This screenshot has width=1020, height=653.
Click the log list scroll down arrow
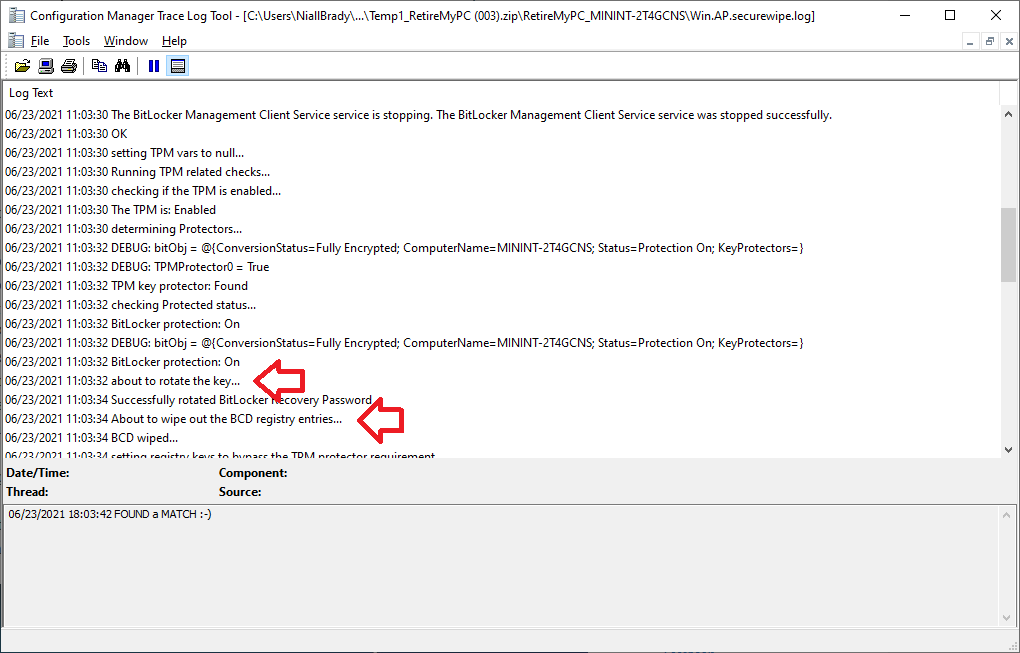coord(1008,449)
